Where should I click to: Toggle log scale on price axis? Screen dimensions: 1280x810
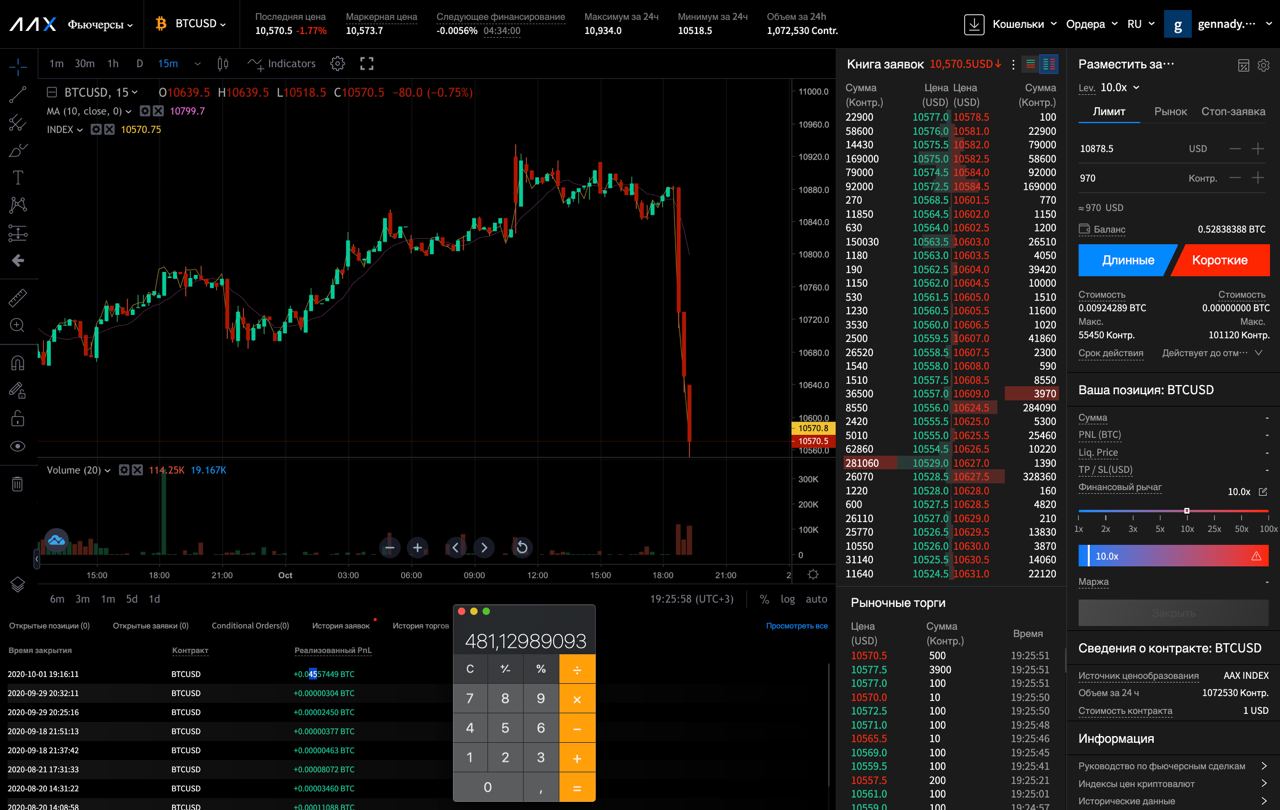[x=788, y=599]
